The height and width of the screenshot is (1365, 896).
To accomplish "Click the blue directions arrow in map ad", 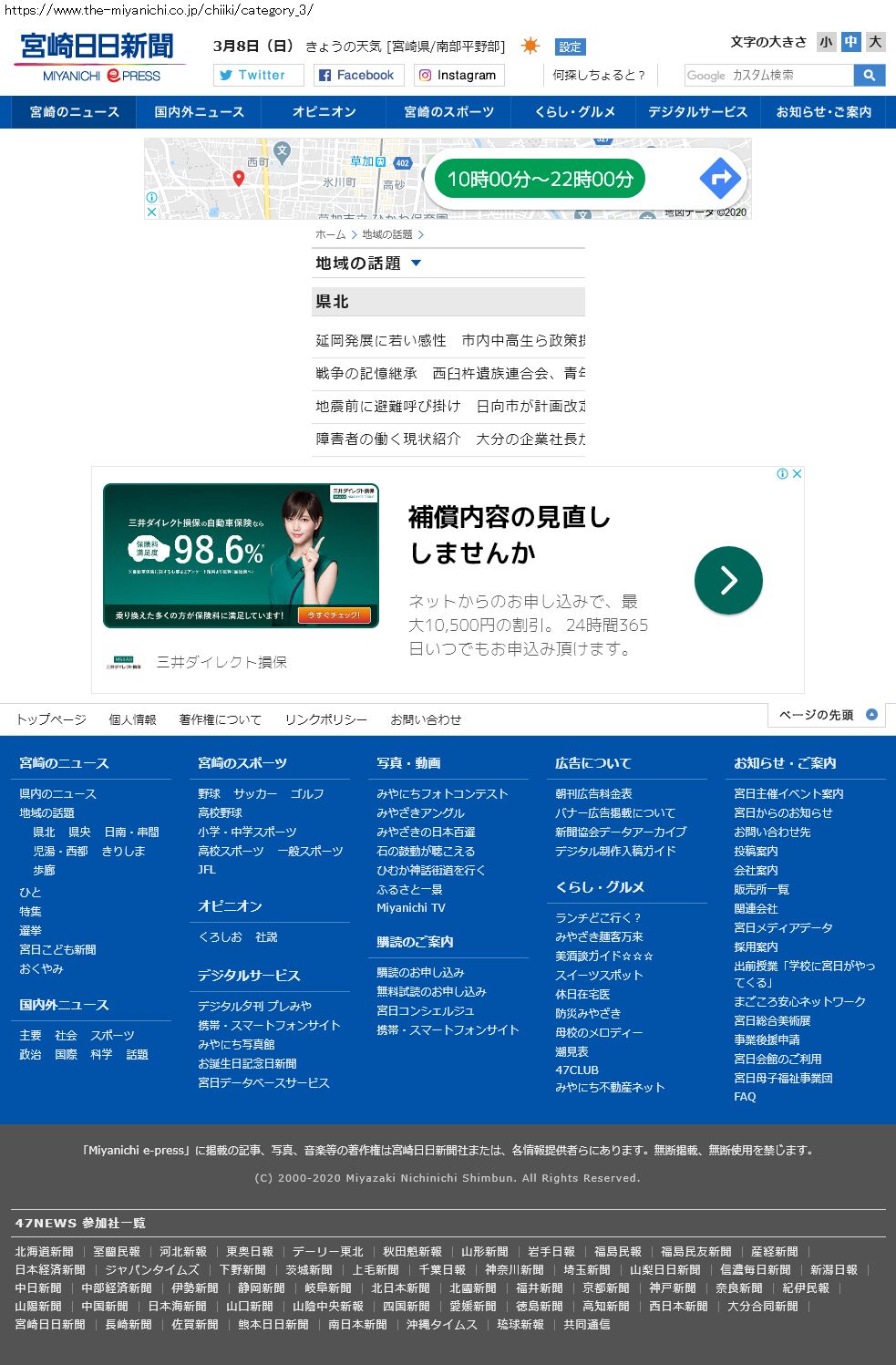I will pos(719,178).
